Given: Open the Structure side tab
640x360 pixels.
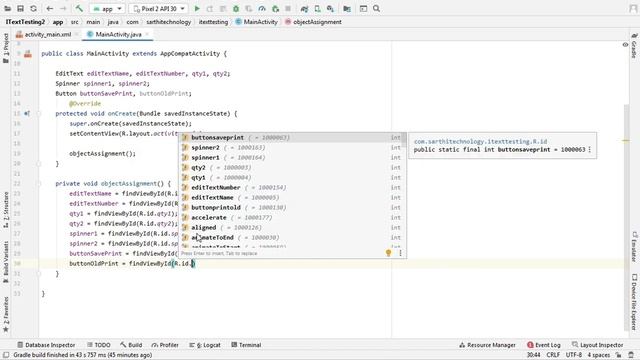Looking at the screenshot, I should coord(6,209).
